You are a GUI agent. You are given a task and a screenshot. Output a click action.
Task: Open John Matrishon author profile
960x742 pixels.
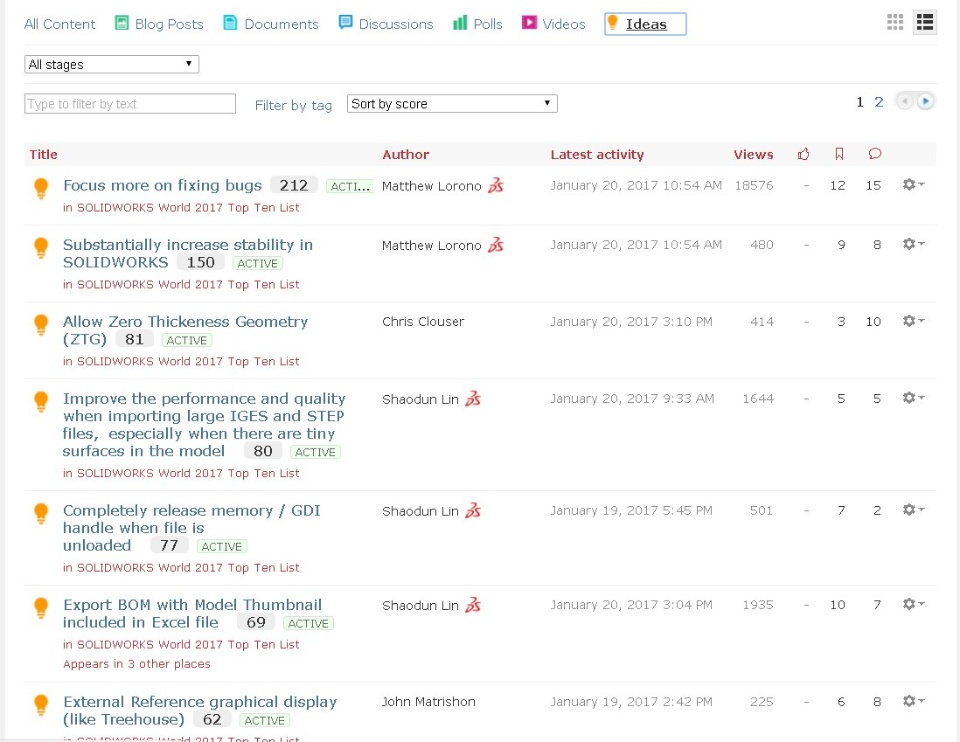[429, 702]
